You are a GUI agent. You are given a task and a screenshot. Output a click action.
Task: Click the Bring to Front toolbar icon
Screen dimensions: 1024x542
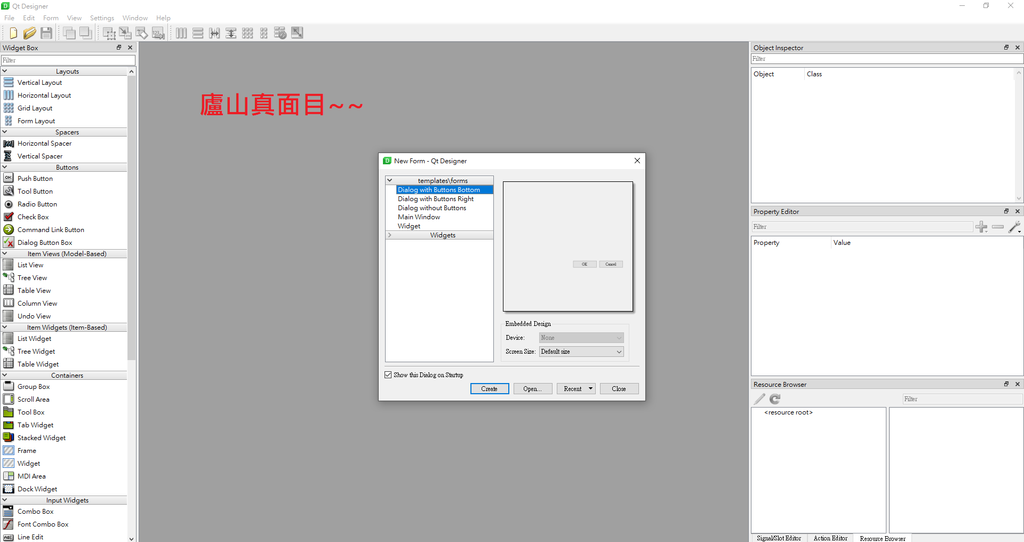pyautogui.click(x=85, y=33)
